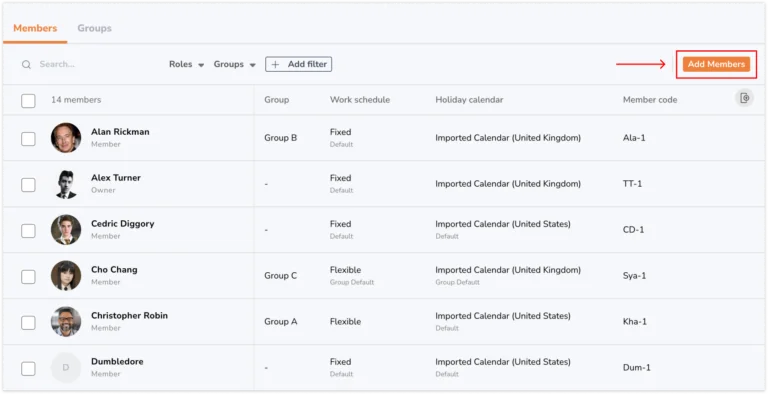Click the Add filter button
This screenshot has width=768, height=394.
coord(299,64)
